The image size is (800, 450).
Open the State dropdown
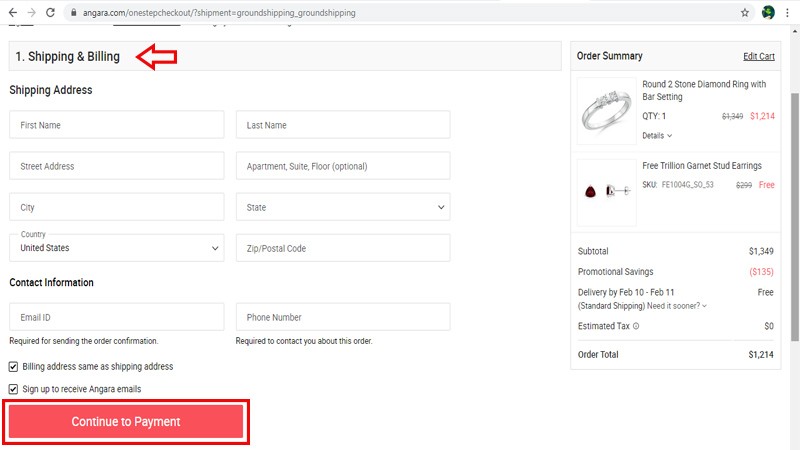click(x=343, y=208)
